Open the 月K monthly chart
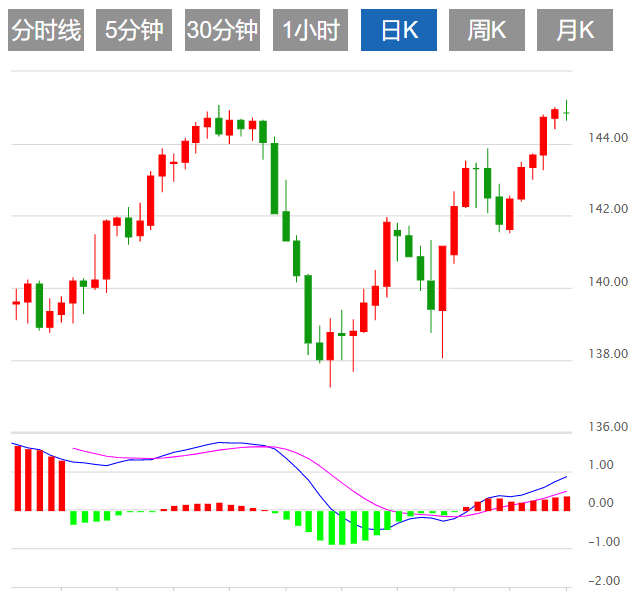641x591 pixels. [x=573, y=31]
